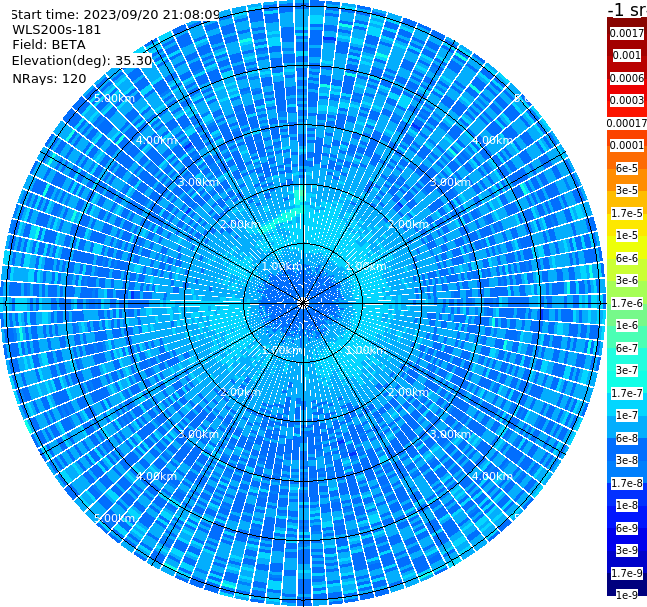Select the 0.0003 colorbar value
The image size is (647, 607).
coord(627,101)
